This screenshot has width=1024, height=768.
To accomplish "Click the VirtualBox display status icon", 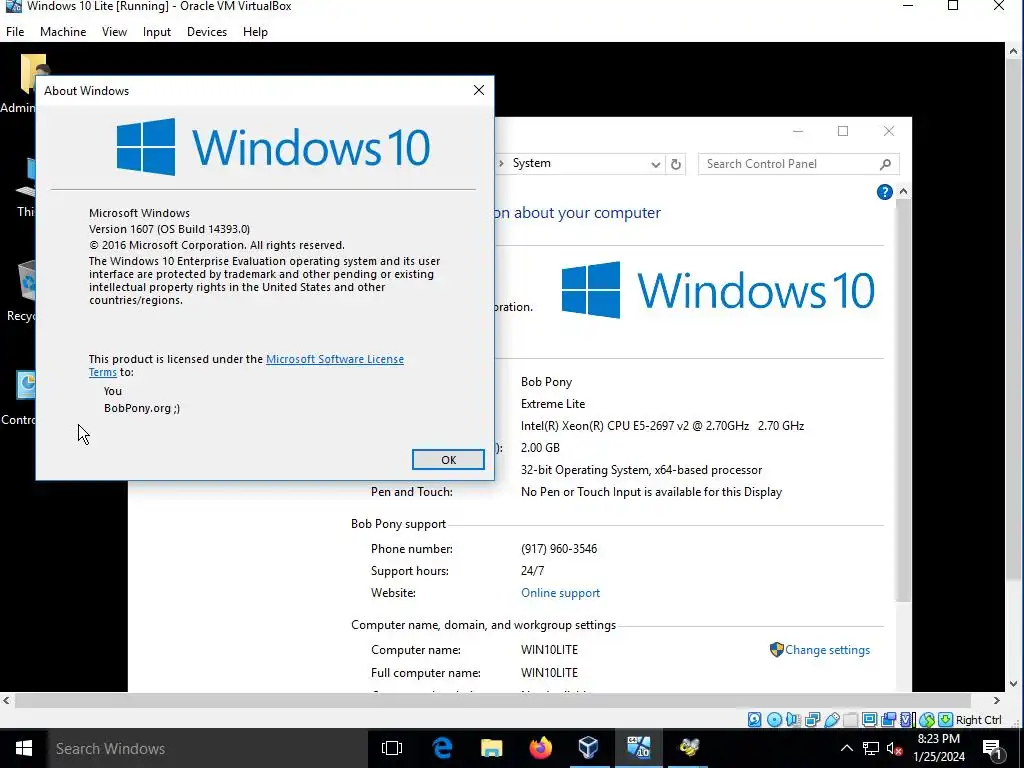I will point(869,720).
